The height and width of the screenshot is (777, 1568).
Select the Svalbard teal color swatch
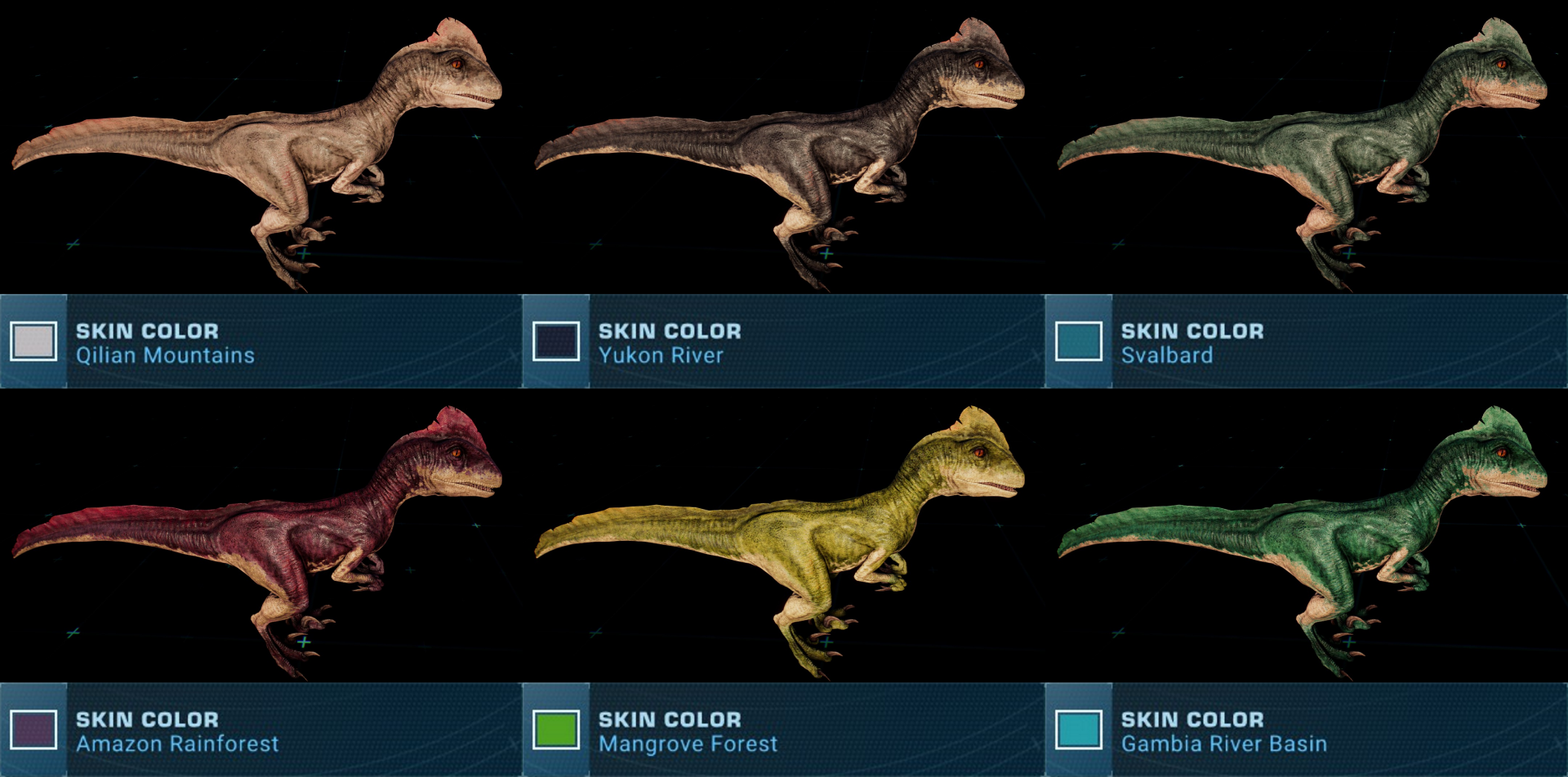coord(1079,342)
